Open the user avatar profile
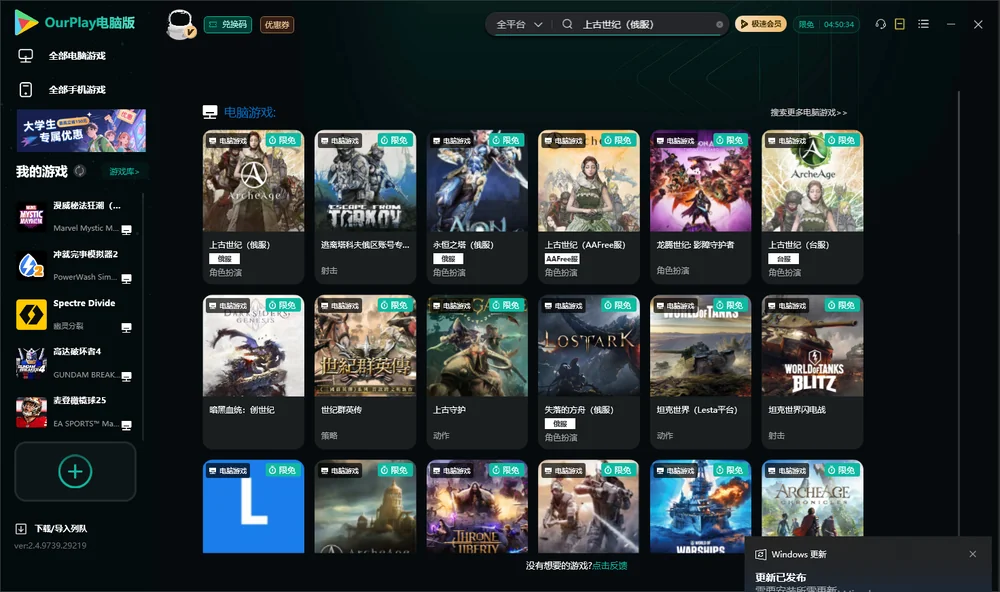Viewport: 1000px width, 592px height. (180, 24)
